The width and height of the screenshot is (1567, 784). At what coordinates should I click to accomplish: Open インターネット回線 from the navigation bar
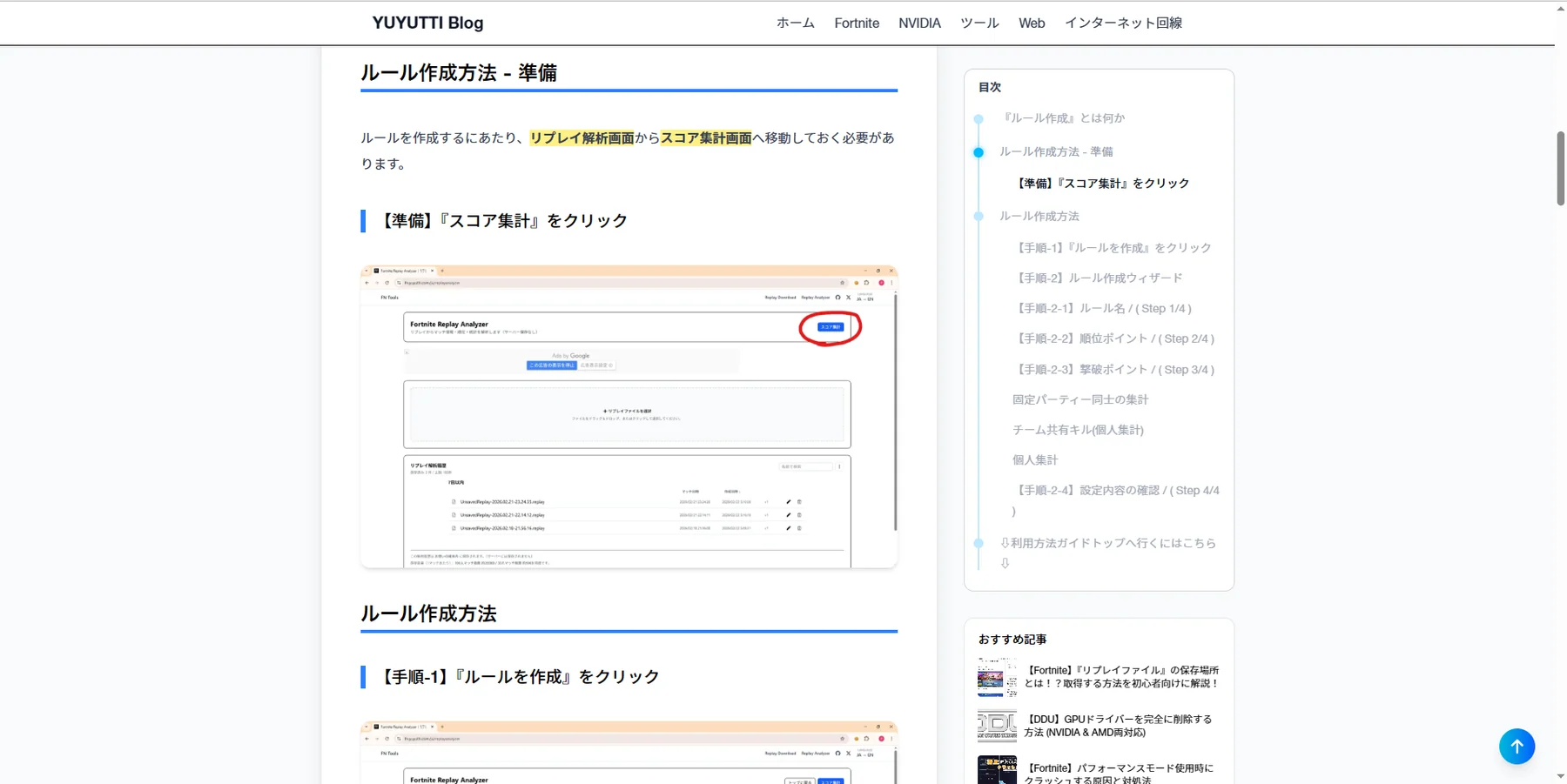pos(1123,23)
